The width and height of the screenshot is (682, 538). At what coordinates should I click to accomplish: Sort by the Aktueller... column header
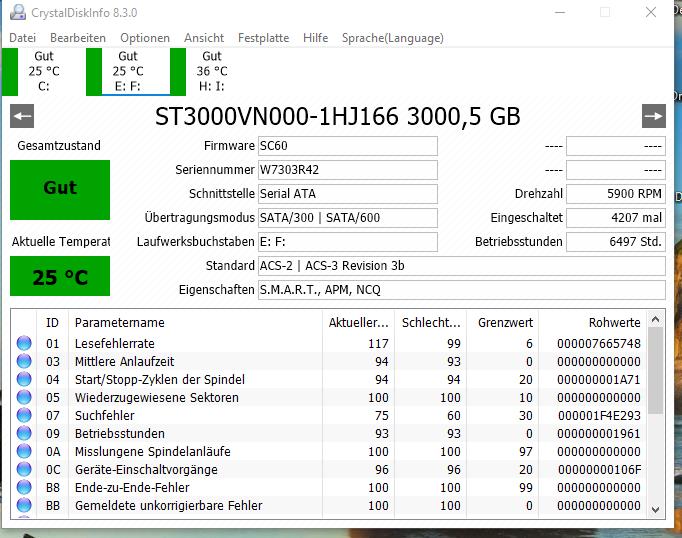[358, 322]
